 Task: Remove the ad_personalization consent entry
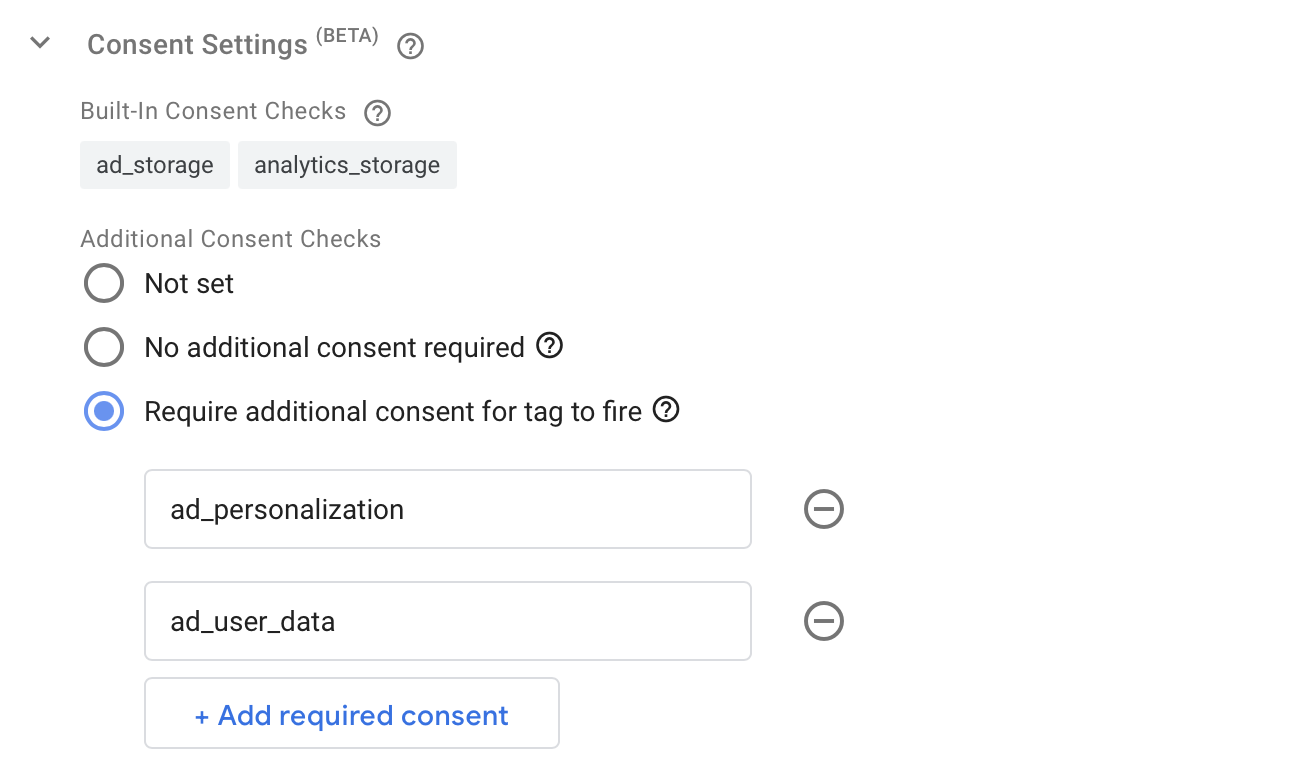823,509
